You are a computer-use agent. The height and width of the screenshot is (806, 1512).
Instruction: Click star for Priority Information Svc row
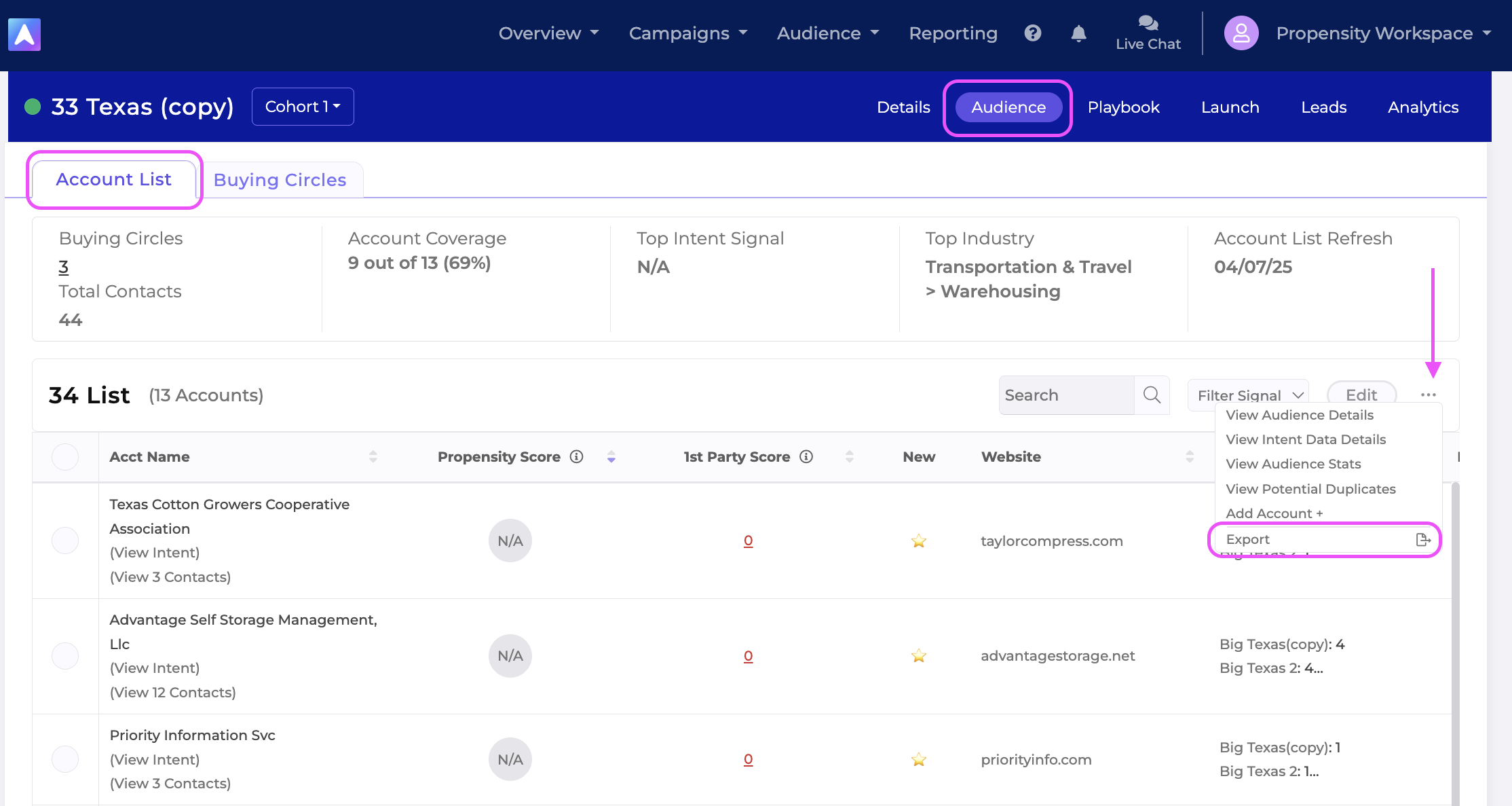919,759
